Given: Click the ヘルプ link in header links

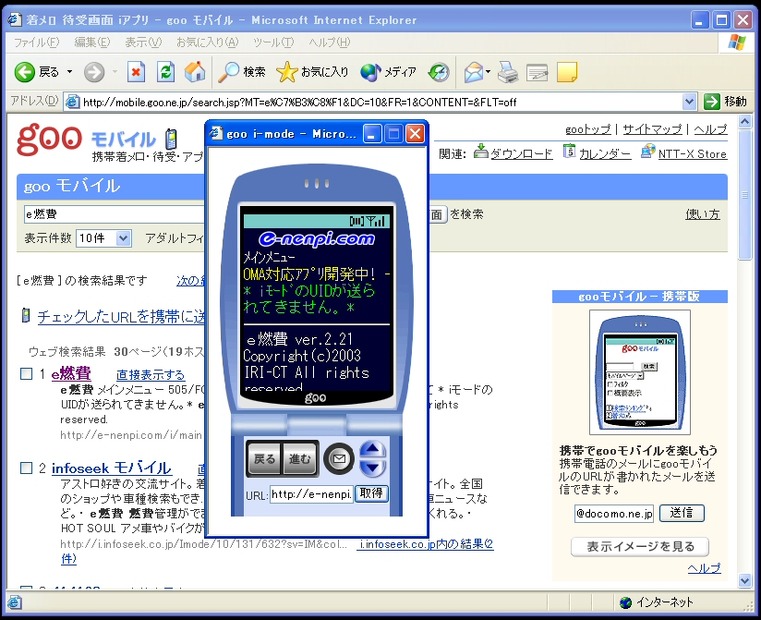Looking at the screenshot, I should [710, 129].
